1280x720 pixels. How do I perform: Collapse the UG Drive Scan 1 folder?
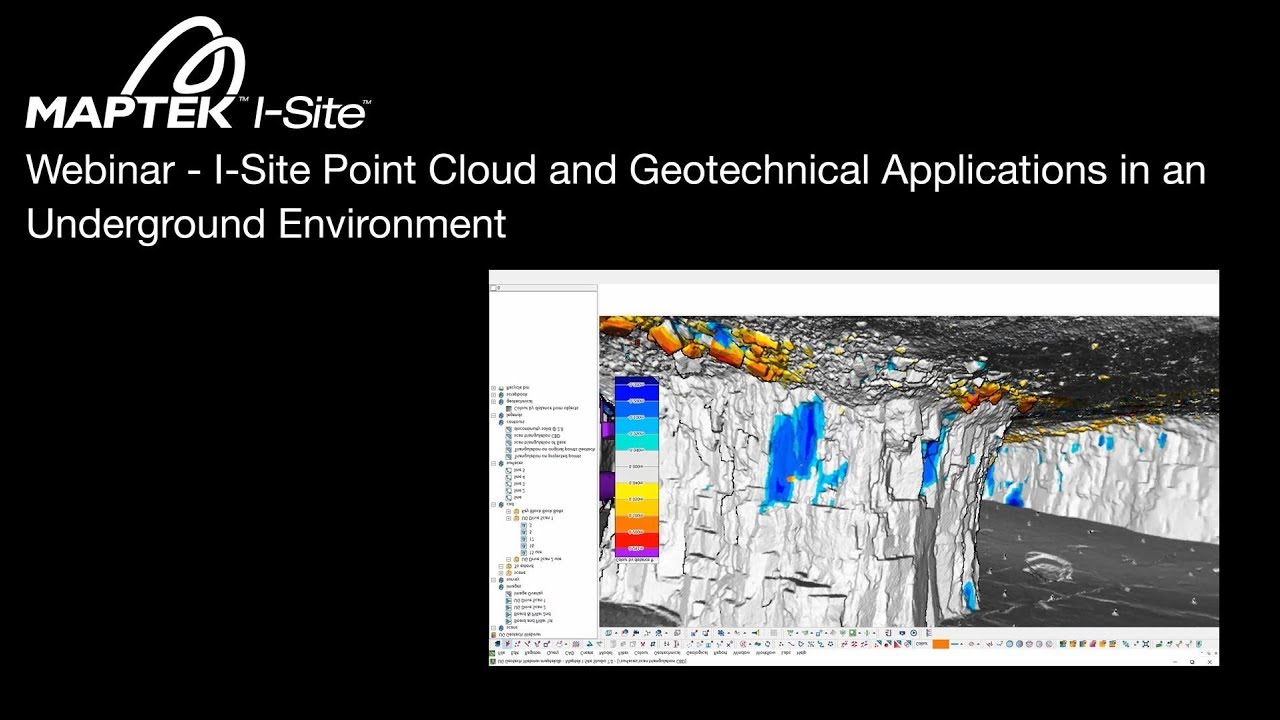pyautogui.click(x=508, y=518)
